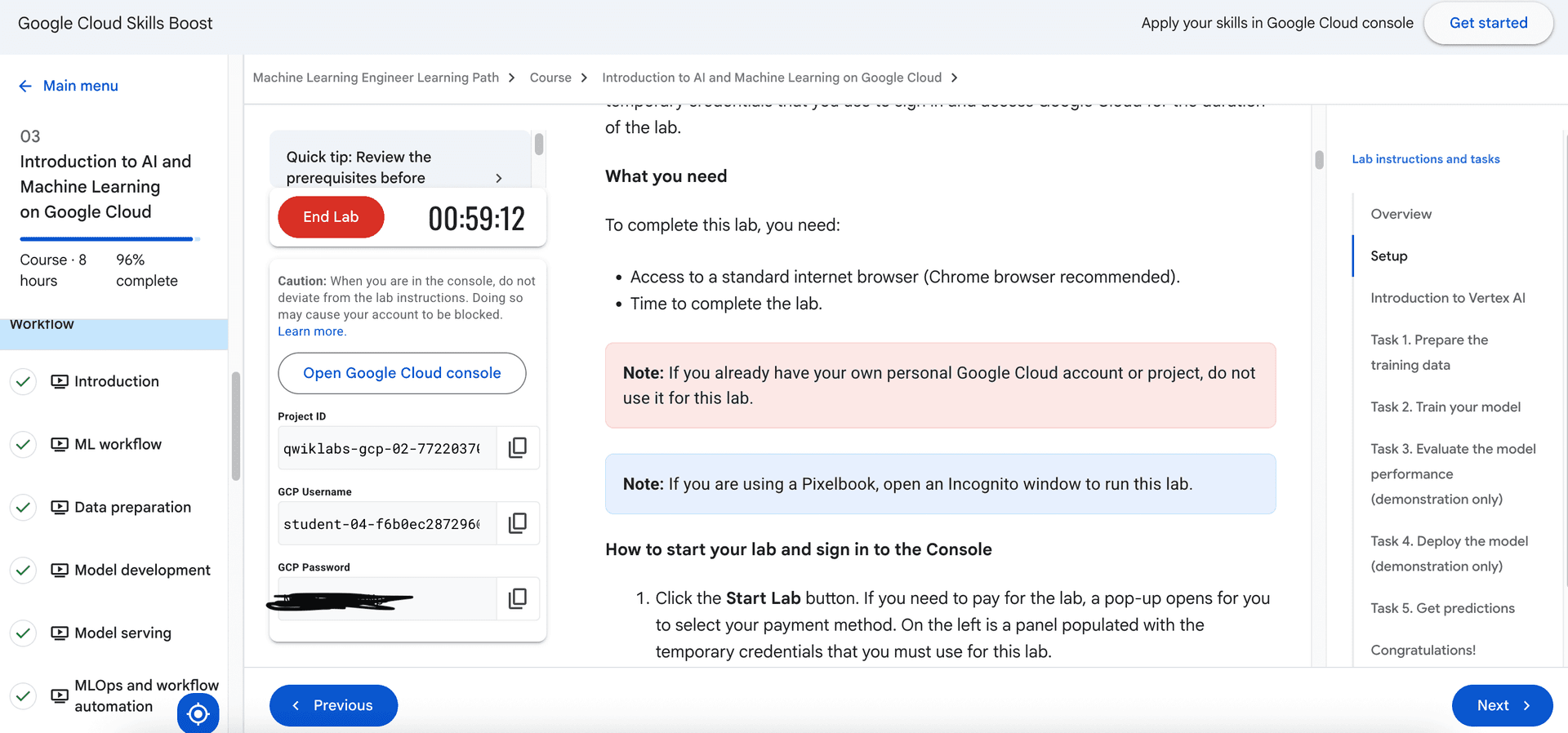
Task: Select Setup in lab outline
Action: pos(1388,255)
